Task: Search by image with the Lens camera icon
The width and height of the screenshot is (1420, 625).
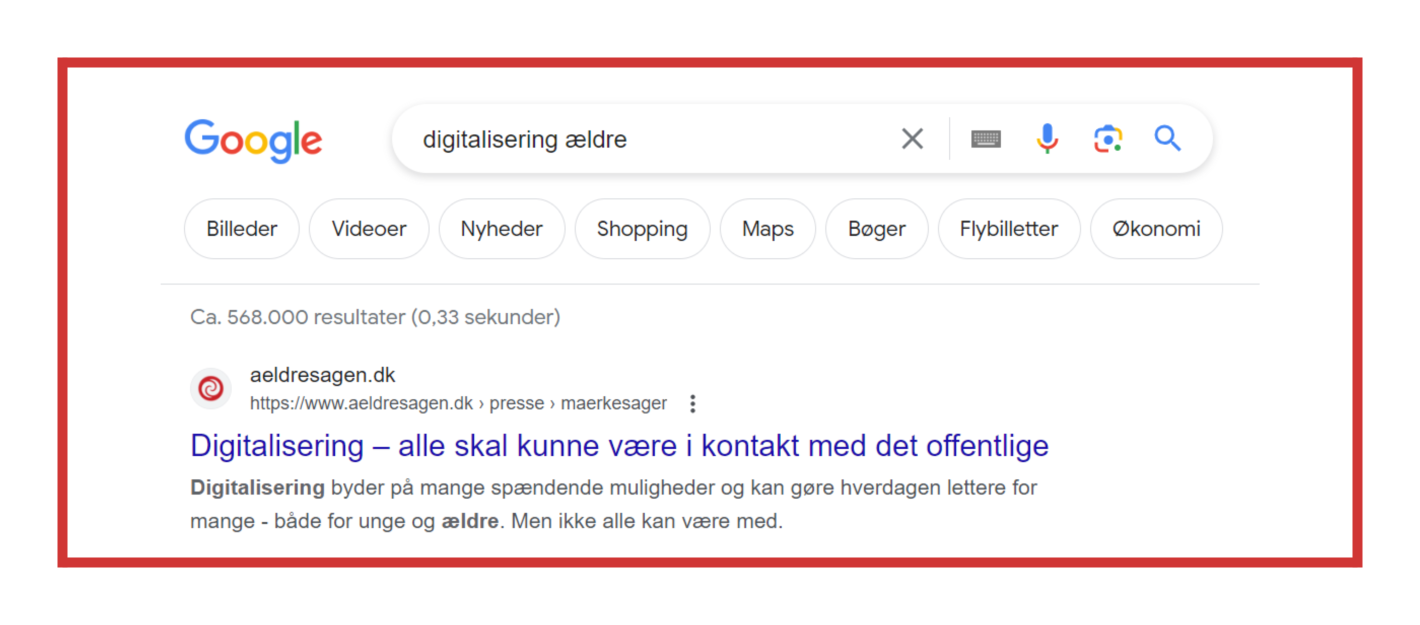Action: tap(1108, 139)
